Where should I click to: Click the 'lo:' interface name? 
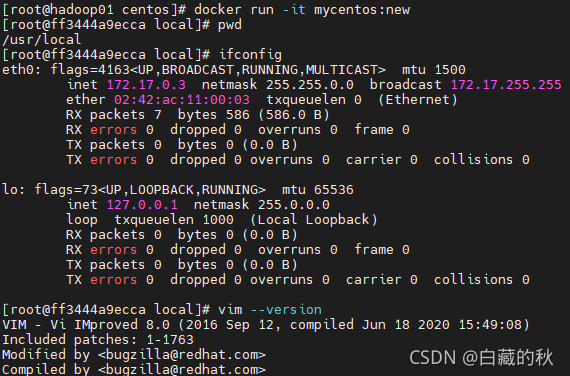pos(14,190)
